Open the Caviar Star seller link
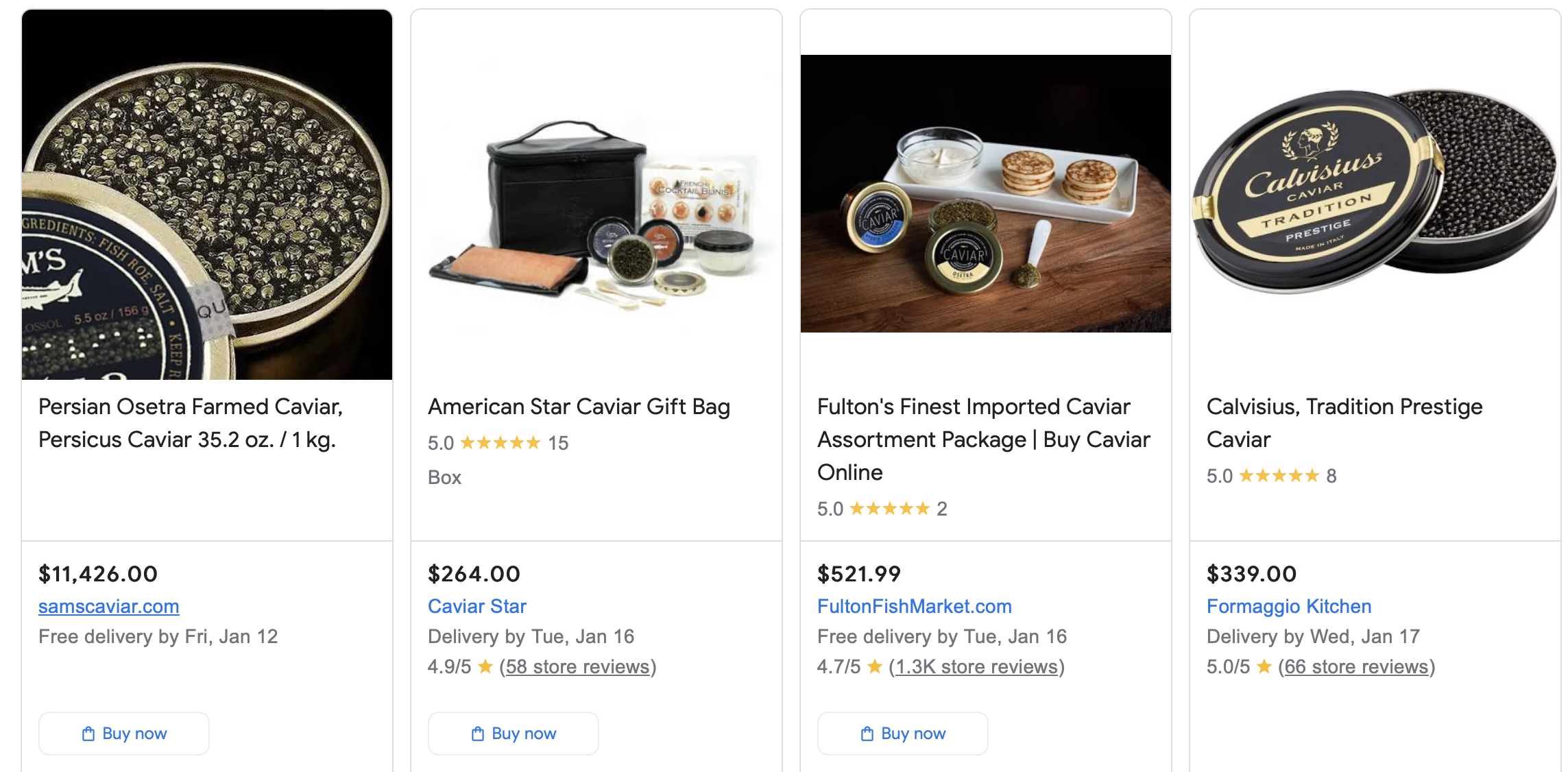Viewport: 1568px width, 772px height. coord(477,607)
